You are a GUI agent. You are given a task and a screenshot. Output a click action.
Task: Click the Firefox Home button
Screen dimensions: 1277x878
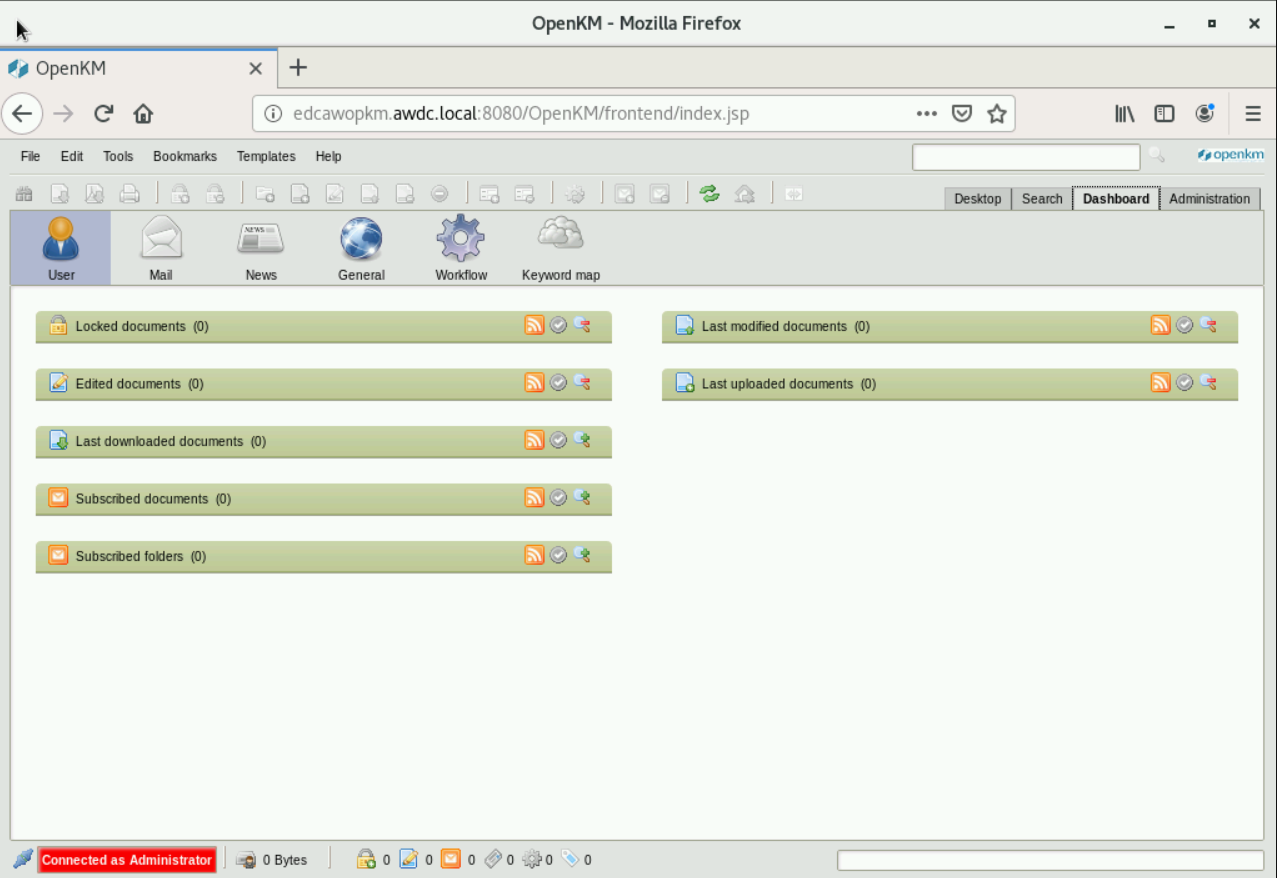tap(143, 113)
